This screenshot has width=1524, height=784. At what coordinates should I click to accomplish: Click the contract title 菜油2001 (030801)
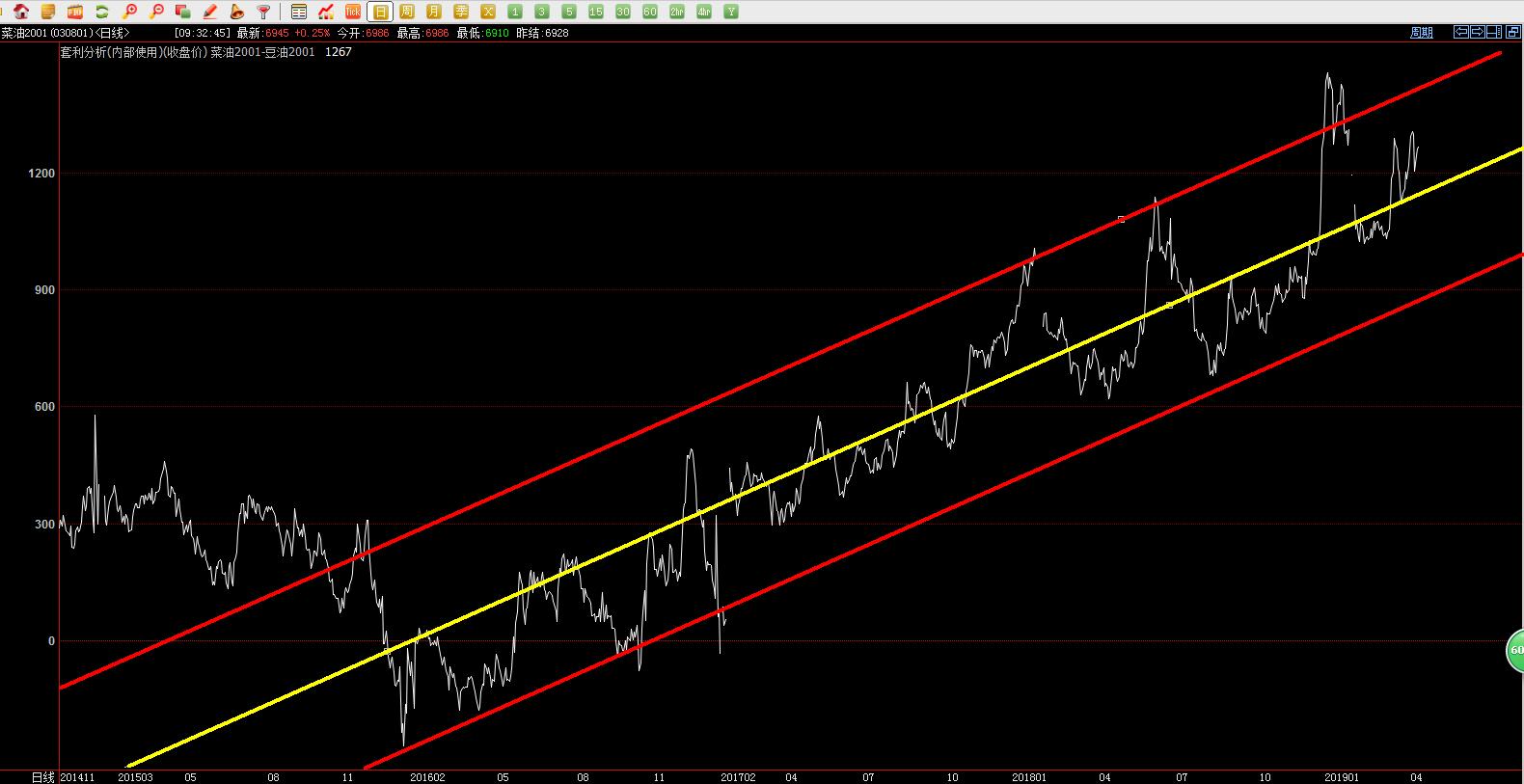click(x=46, y=33)
